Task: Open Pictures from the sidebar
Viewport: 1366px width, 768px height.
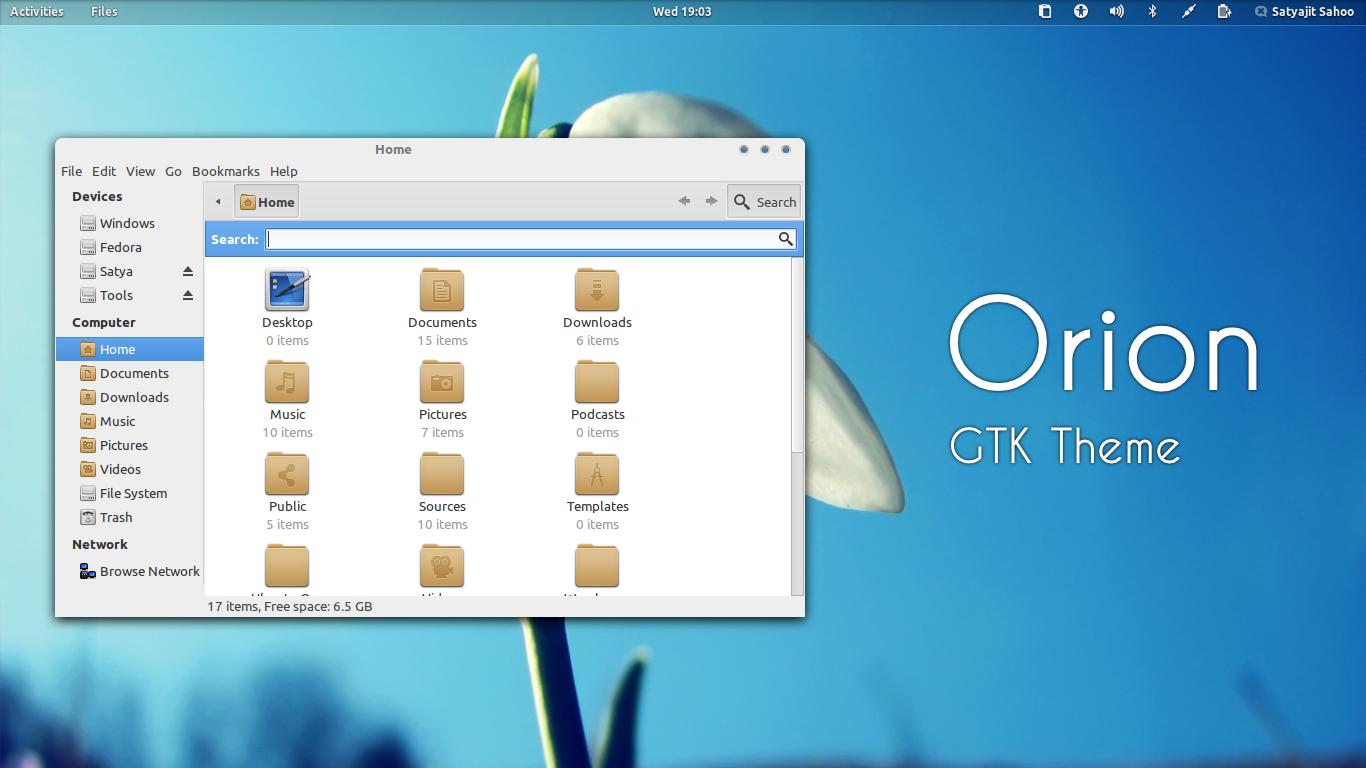Action: (120, 445)
